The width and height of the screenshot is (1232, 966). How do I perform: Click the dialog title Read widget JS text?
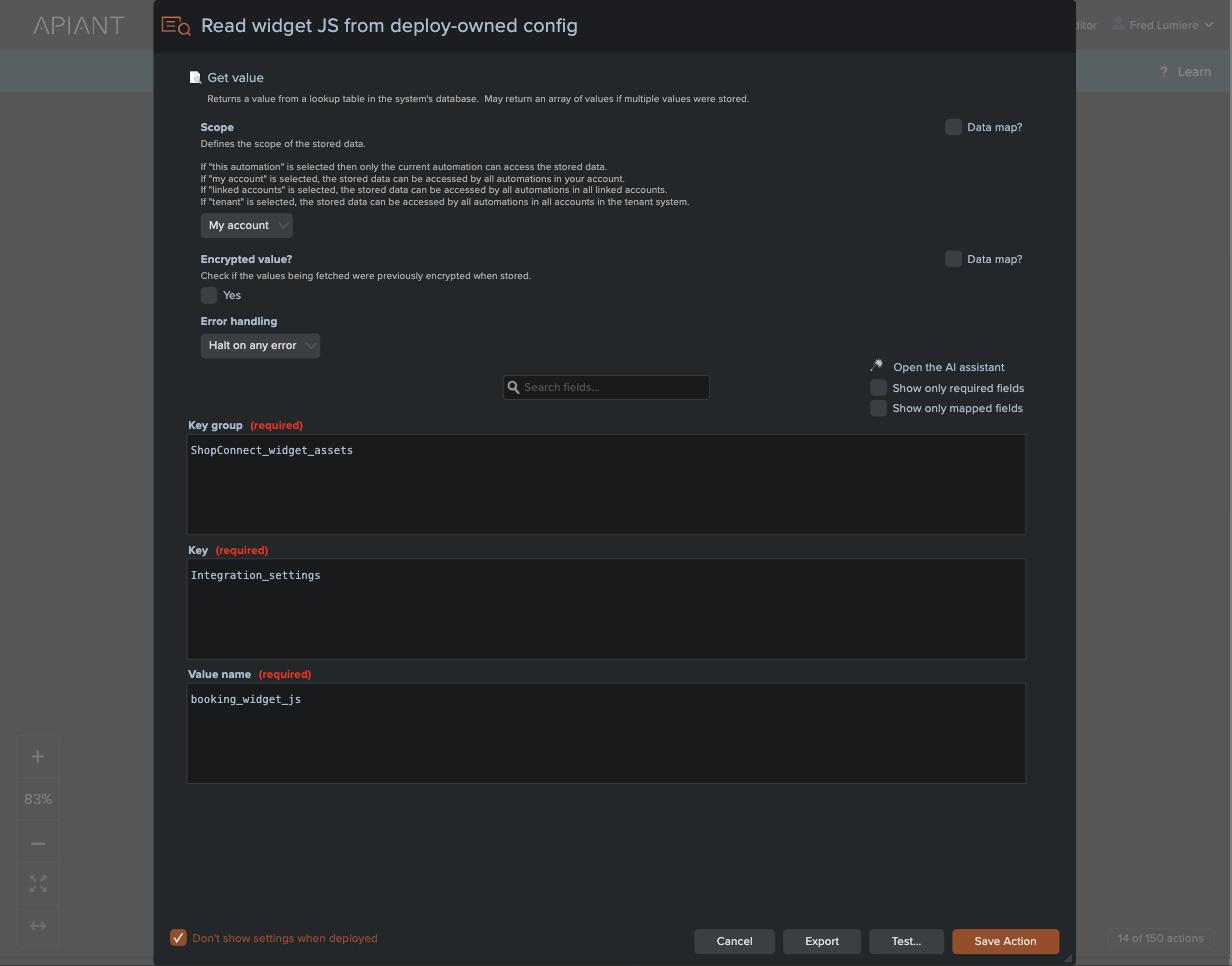point(389,26)
